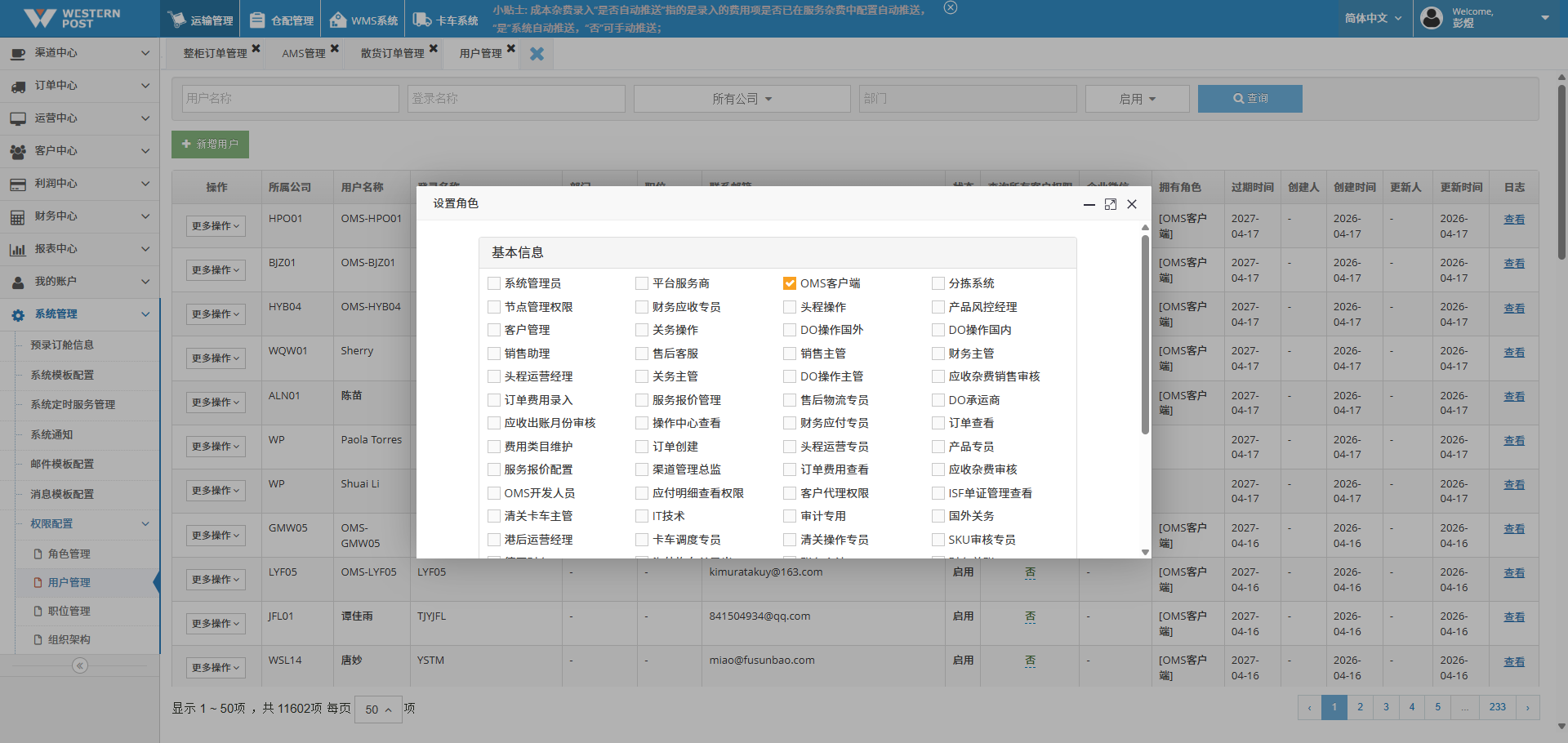Click the 查询 search button

(1249, 99)
